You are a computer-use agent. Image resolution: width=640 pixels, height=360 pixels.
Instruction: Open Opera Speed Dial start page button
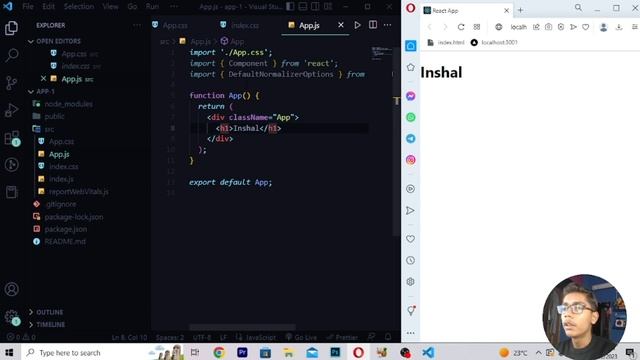477,27
